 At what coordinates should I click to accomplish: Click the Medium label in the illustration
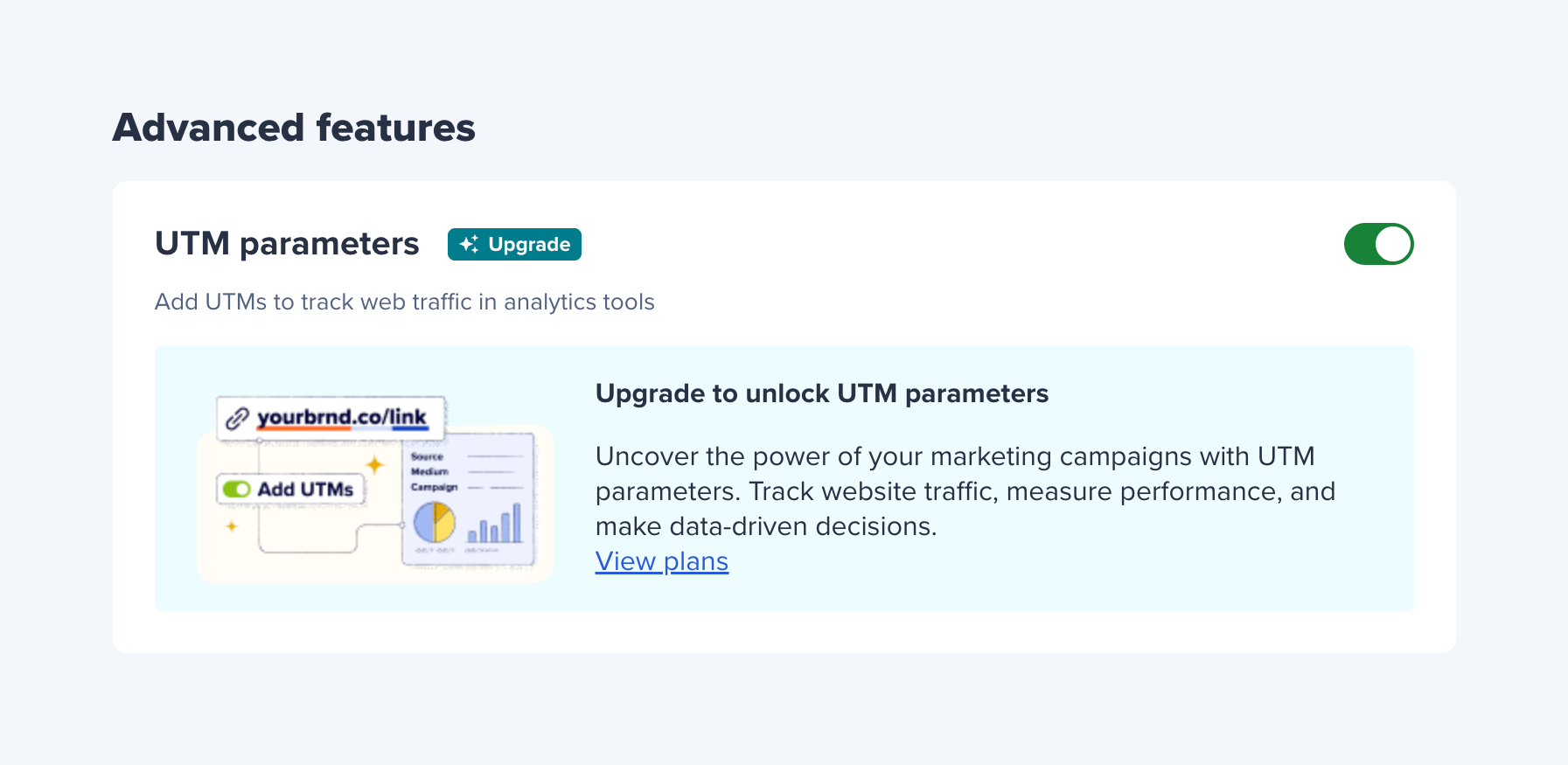pos(429,471)
